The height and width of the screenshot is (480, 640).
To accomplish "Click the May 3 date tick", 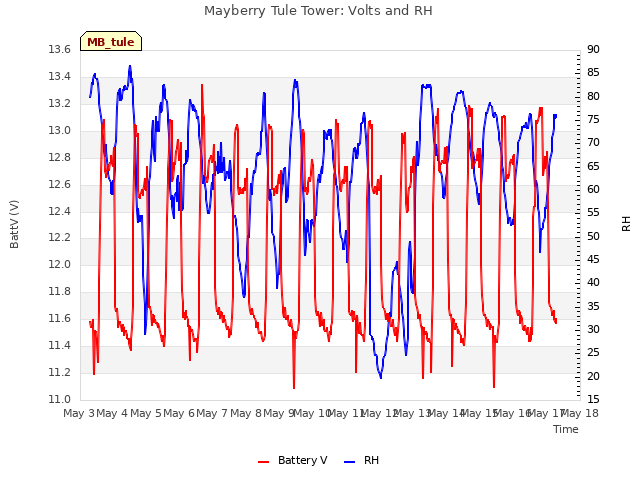I will click(79, 413).
